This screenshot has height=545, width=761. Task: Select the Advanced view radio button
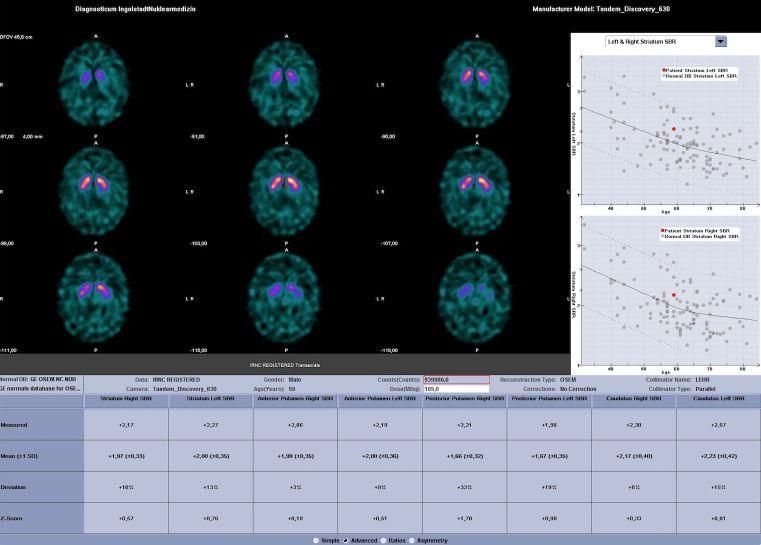(346, 540)
